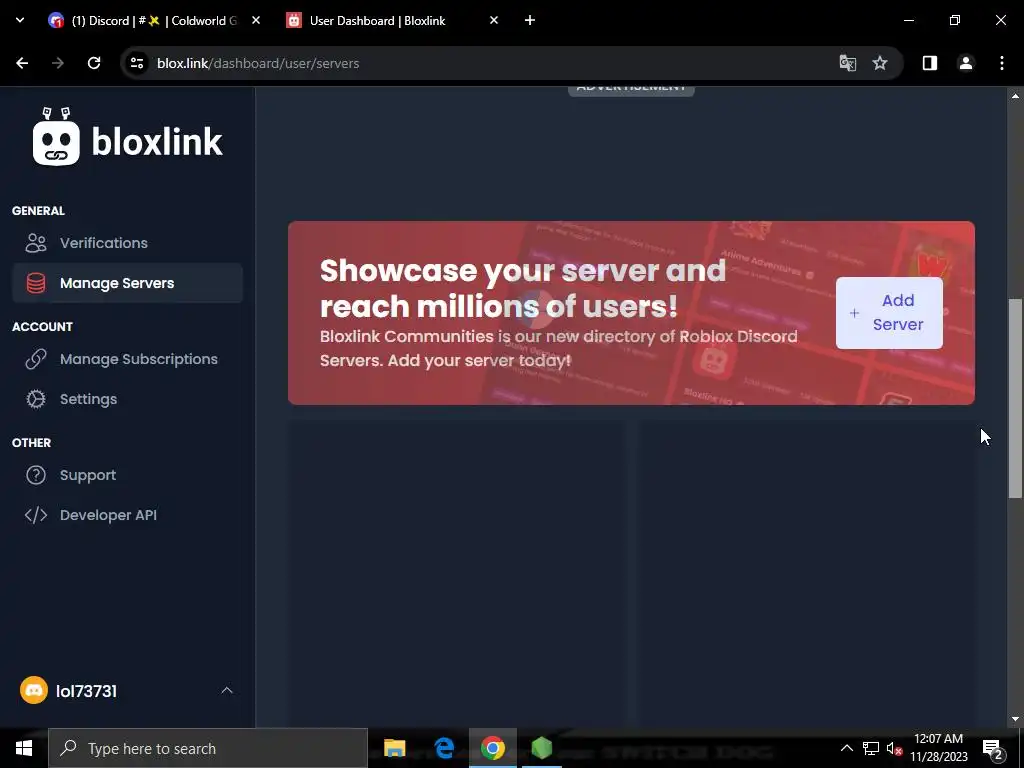Click the scrollbar up arrow
The image size is (1024, 768).
(1015, 96)
